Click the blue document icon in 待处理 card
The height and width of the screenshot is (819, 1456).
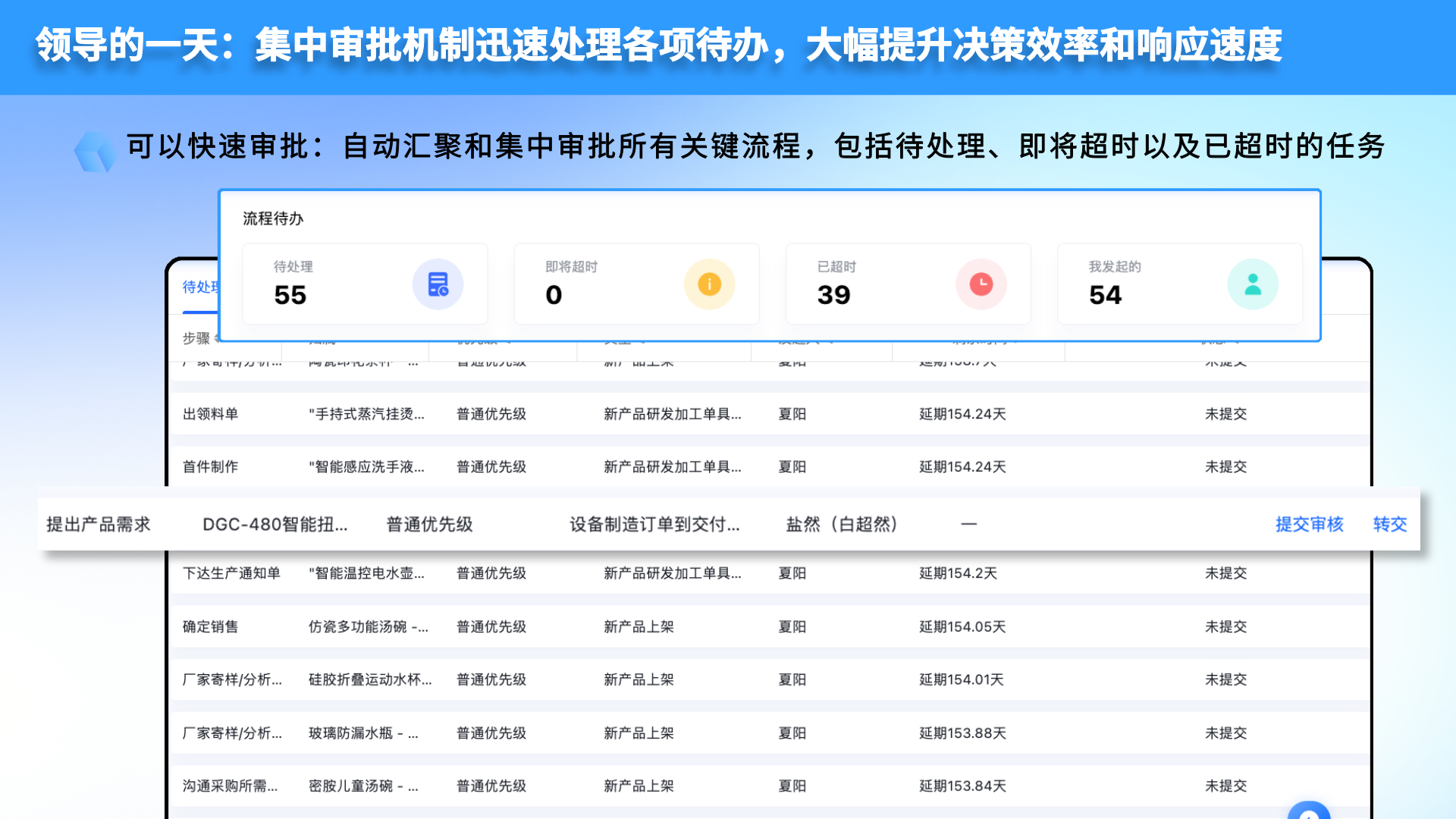pos(438,284)
